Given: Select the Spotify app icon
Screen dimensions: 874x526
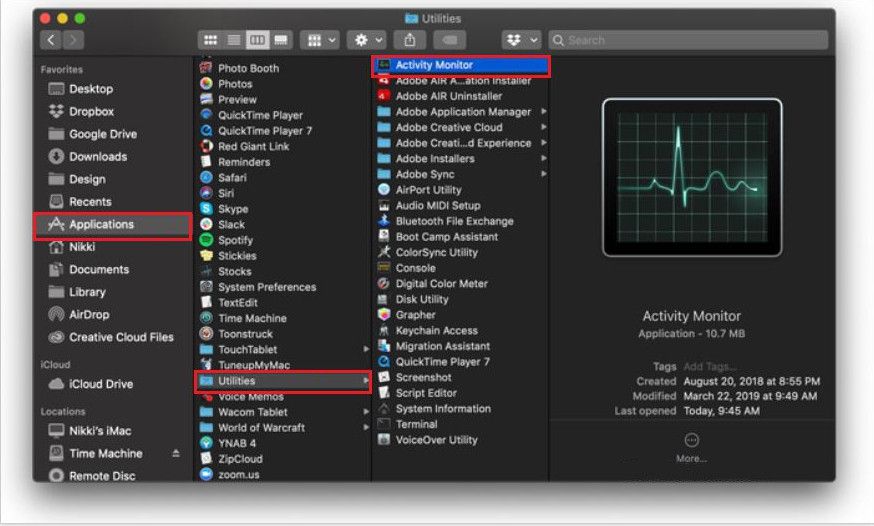Looking at the screenshot, I should click(206, 240).
